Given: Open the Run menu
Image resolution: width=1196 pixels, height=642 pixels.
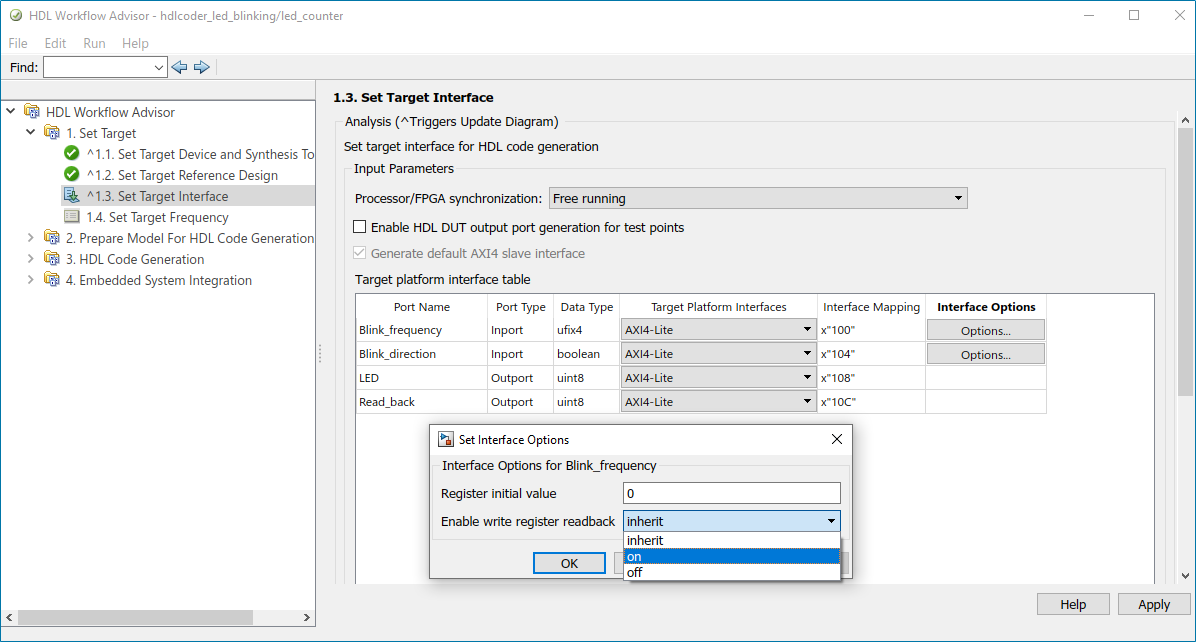Looking at the screenshot, I should click(x=94, y=43).
